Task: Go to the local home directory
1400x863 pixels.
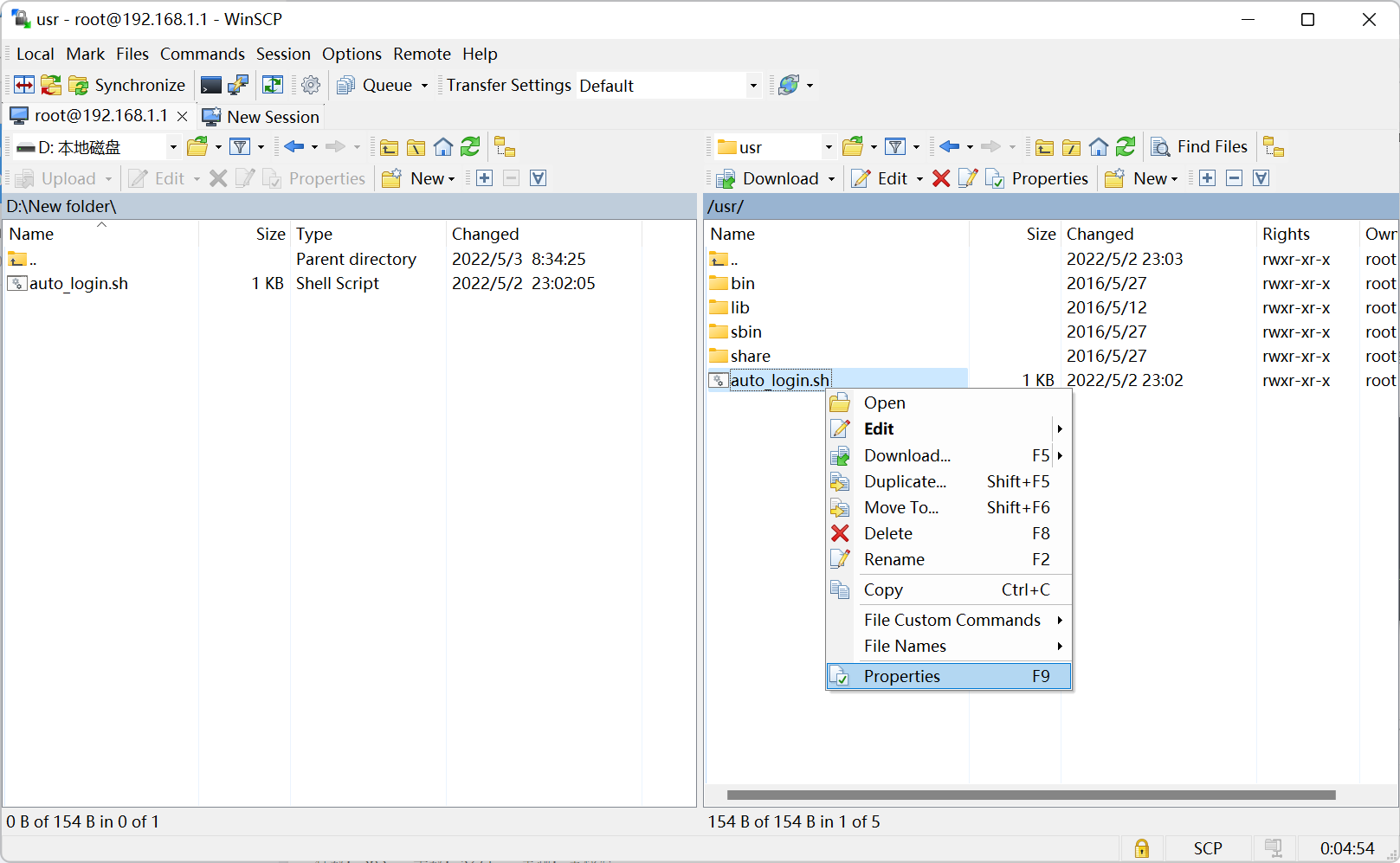Action: (443, 147)
